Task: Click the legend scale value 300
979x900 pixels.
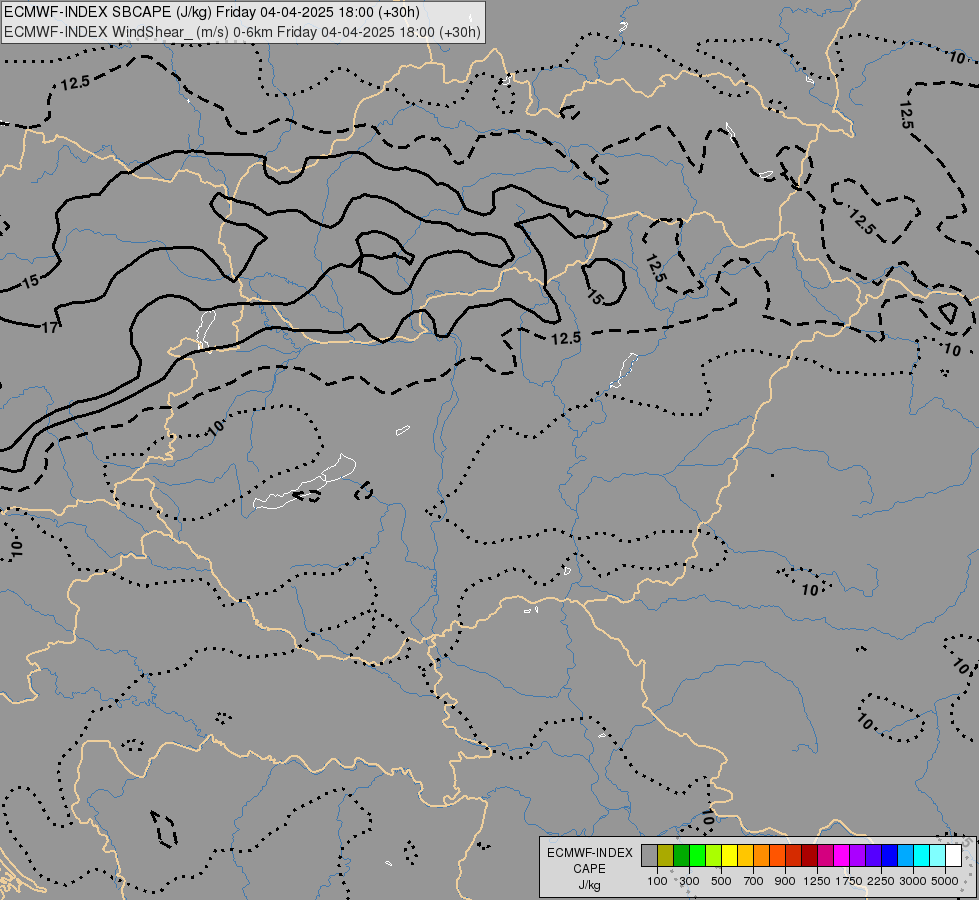Action: [689, 881]
